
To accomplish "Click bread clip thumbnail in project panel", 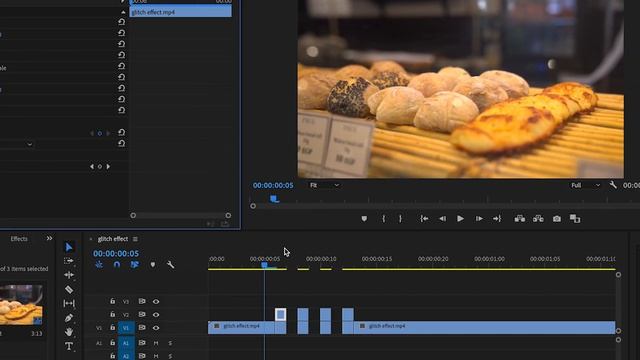I will (21, 304).
